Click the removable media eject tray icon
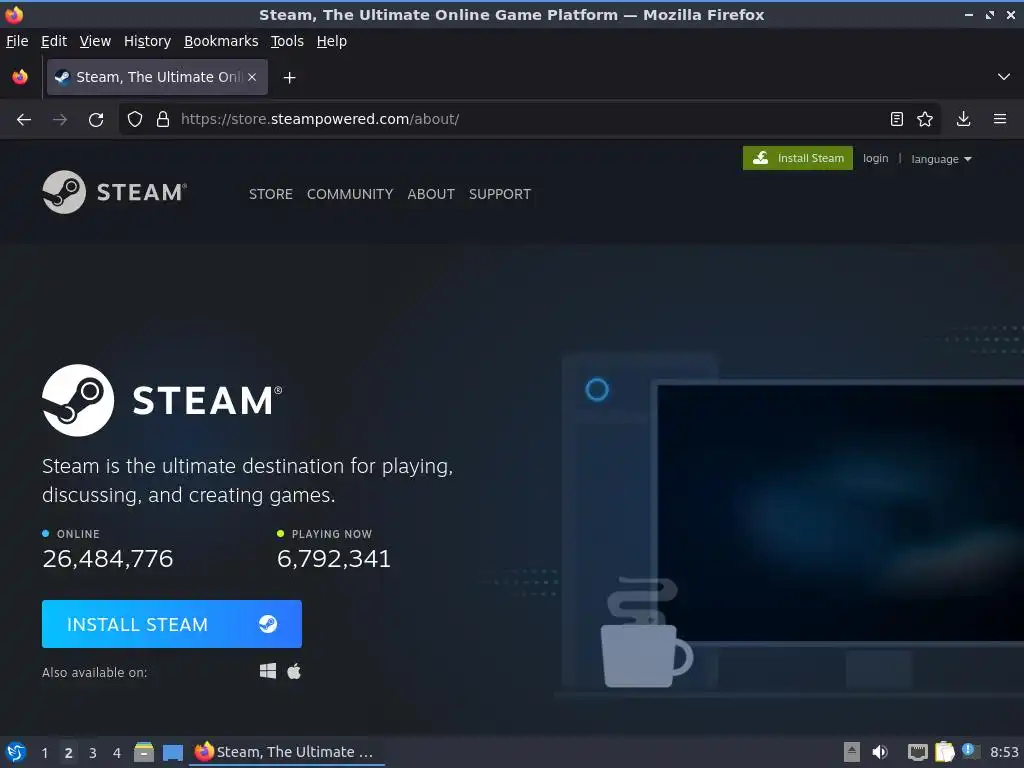This screenshot has height=768, width=1024. click(x=852, y=752)
